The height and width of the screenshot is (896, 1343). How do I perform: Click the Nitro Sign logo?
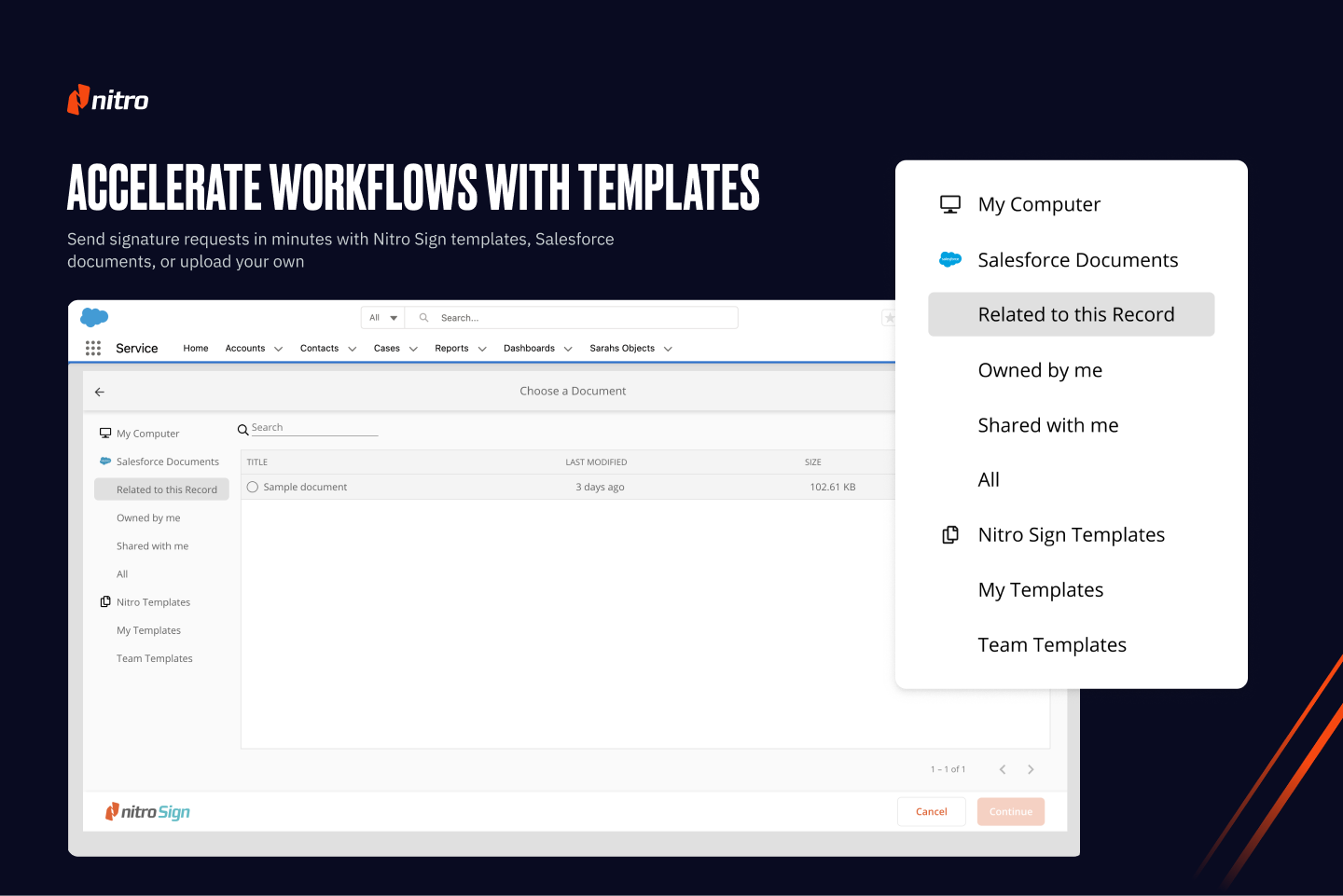[148, 812]
